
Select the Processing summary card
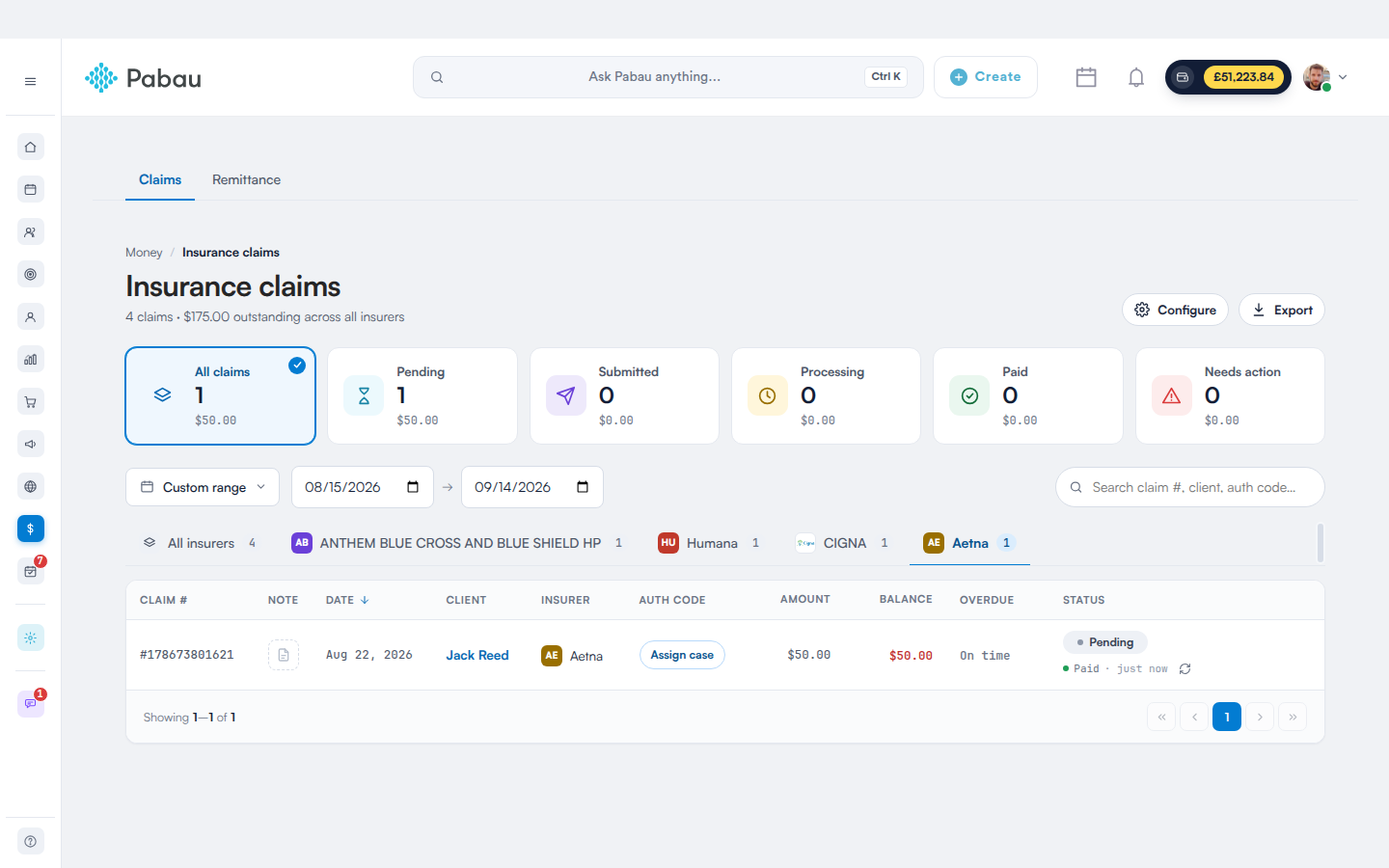click(x=827, y=395)
